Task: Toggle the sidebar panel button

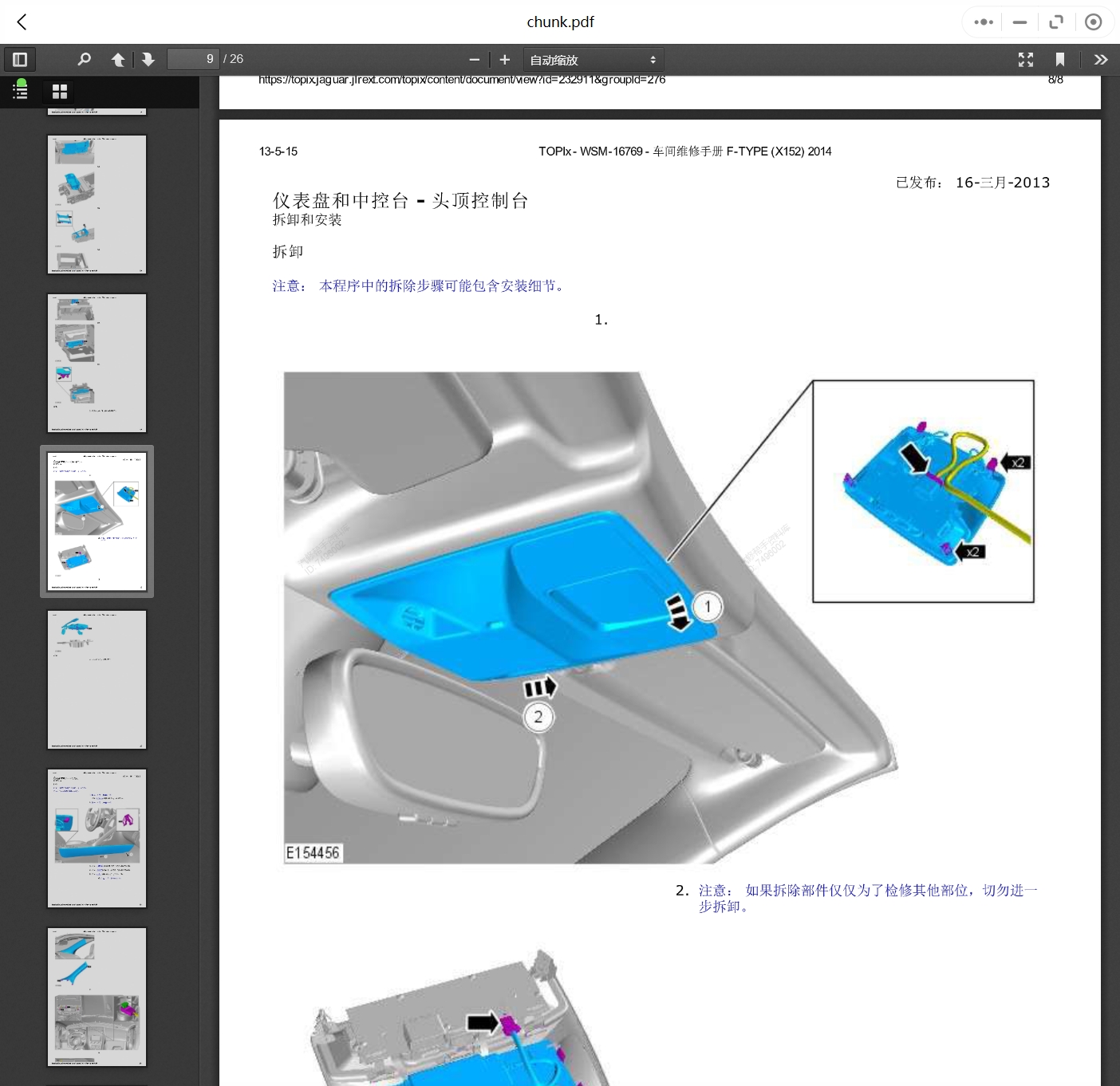Action: click(x=20, y=59)
